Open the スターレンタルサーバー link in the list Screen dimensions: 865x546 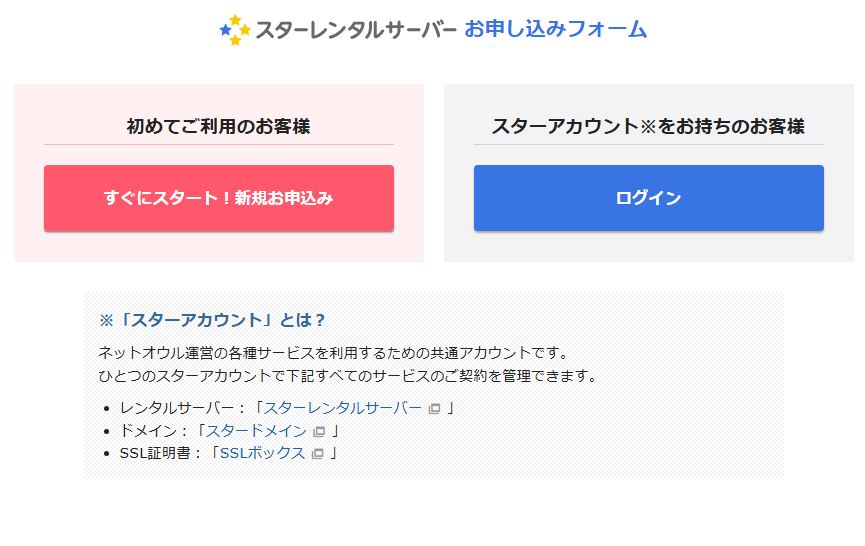pos(342,408)
